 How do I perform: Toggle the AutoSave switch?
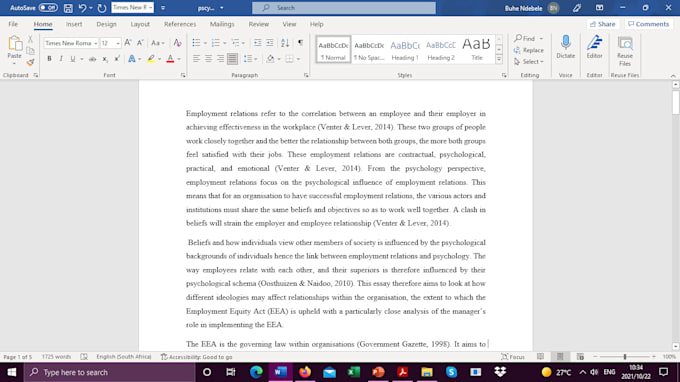[x=48, y=8]
